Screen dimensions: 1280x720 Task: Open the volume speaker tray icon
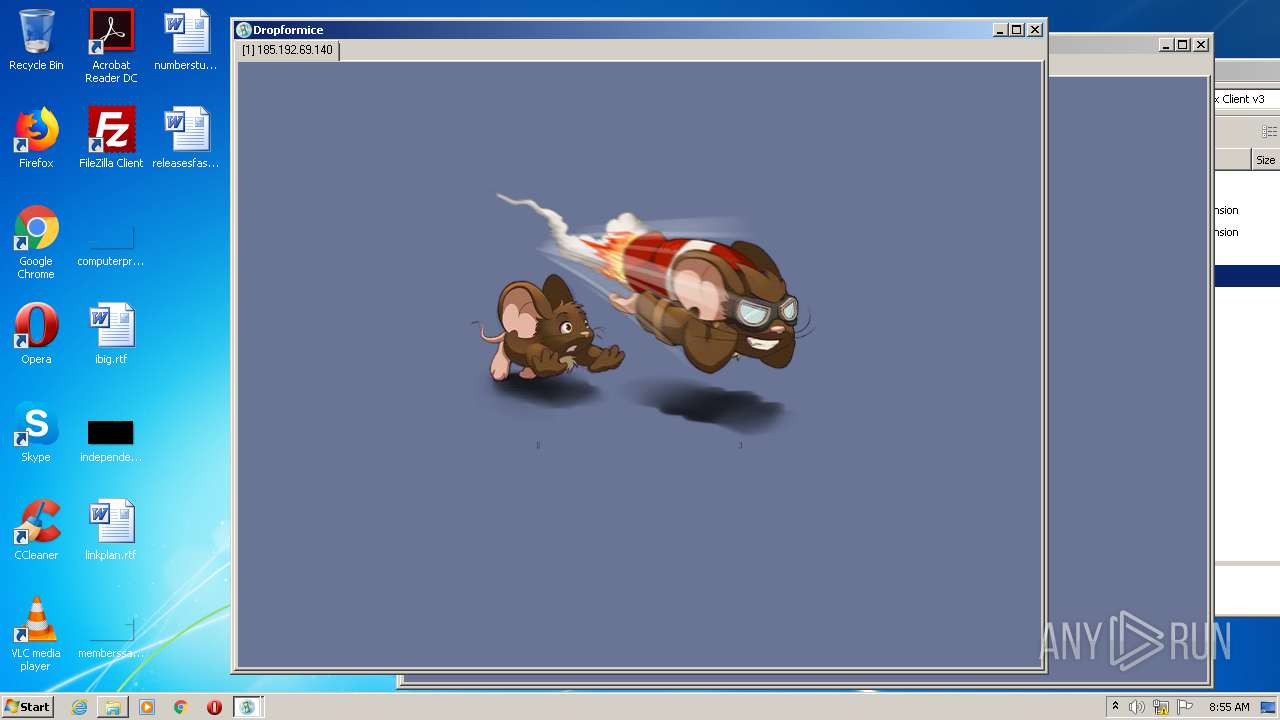[x=1137, y=707]
